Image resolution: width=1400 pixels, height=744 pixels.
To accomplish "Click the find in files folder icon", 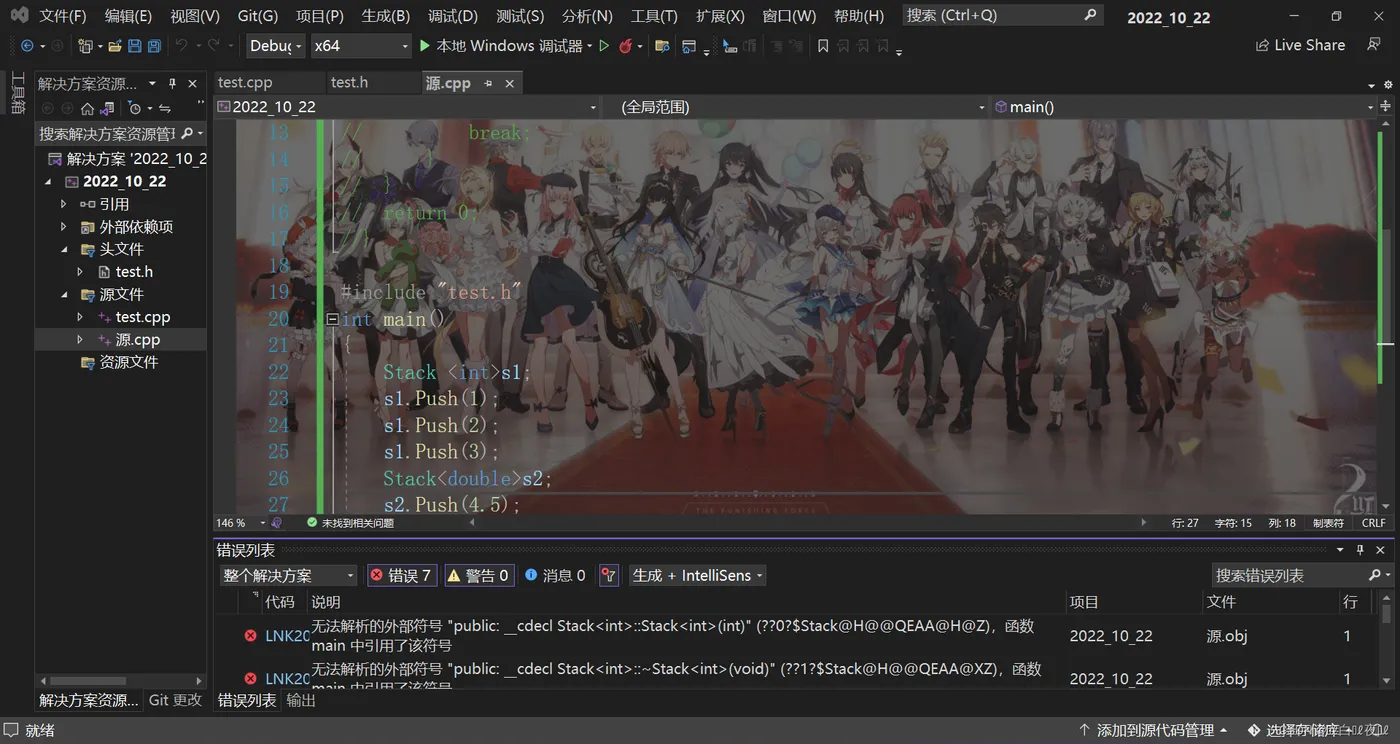I will click(661, 46).
